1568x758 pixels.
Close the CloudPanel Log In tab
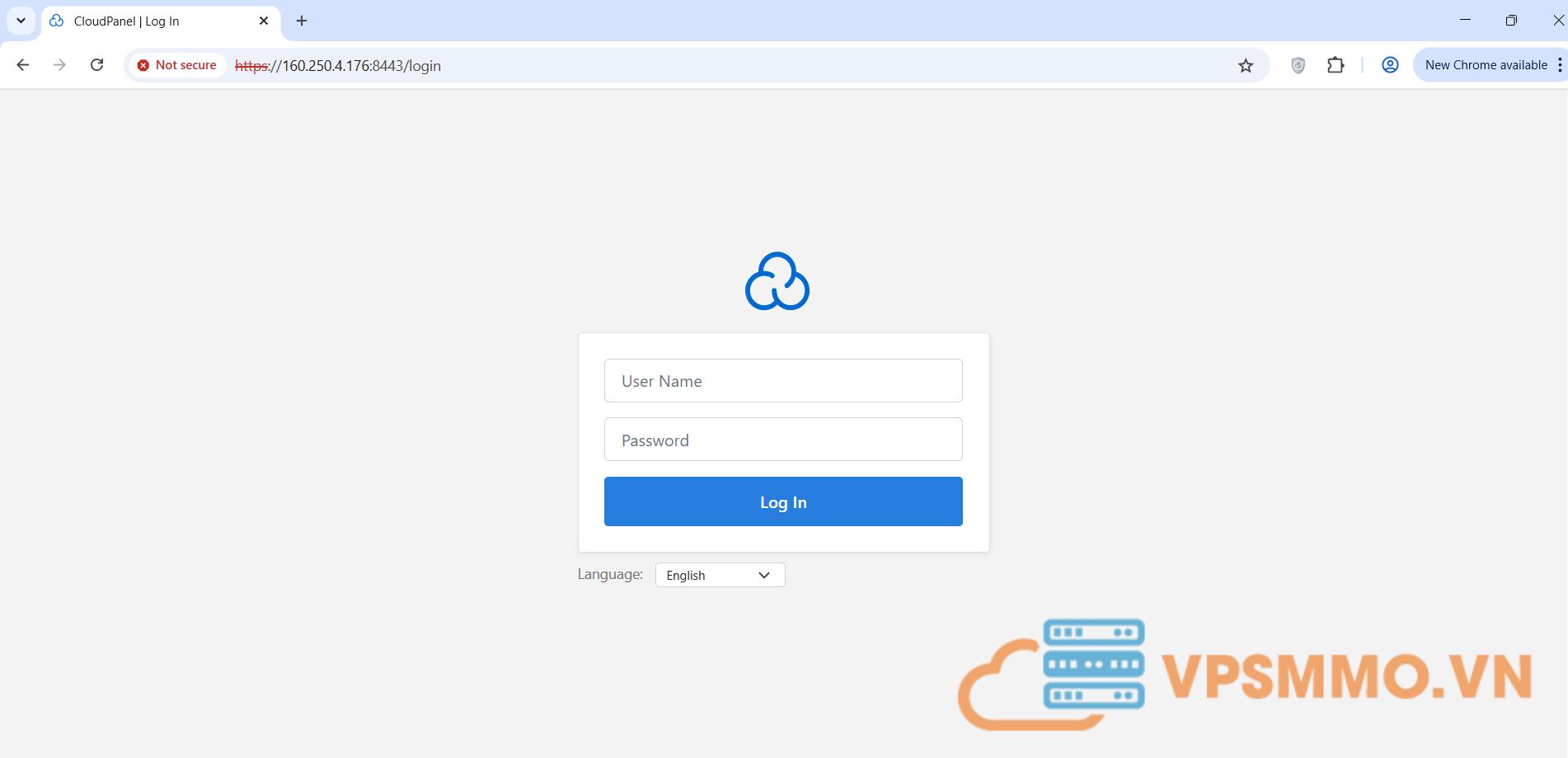point(264,21)
